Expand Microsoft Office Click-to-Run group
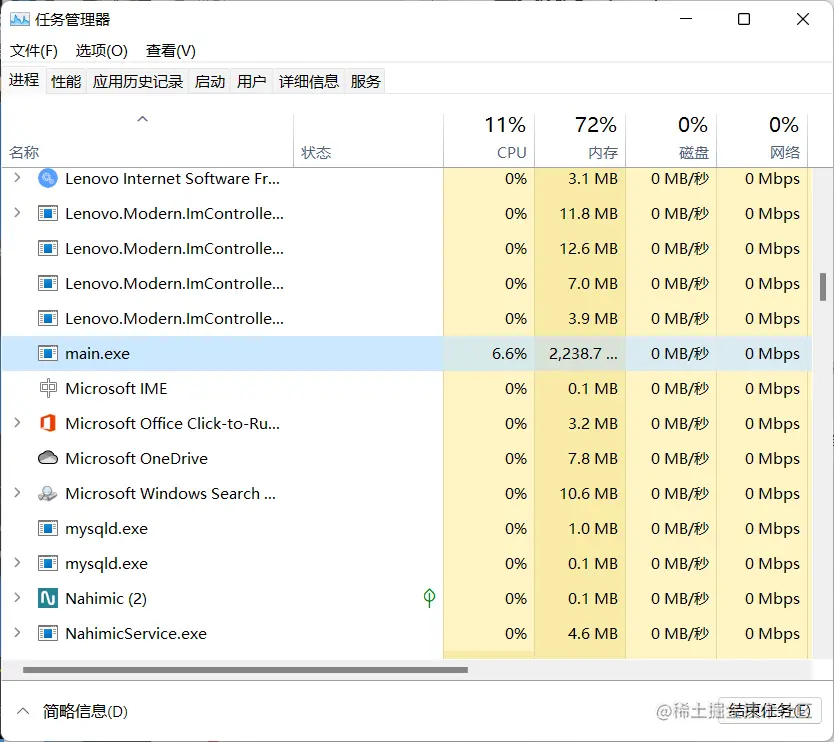This screenshot has width=834, height=742. pos(17,423)
